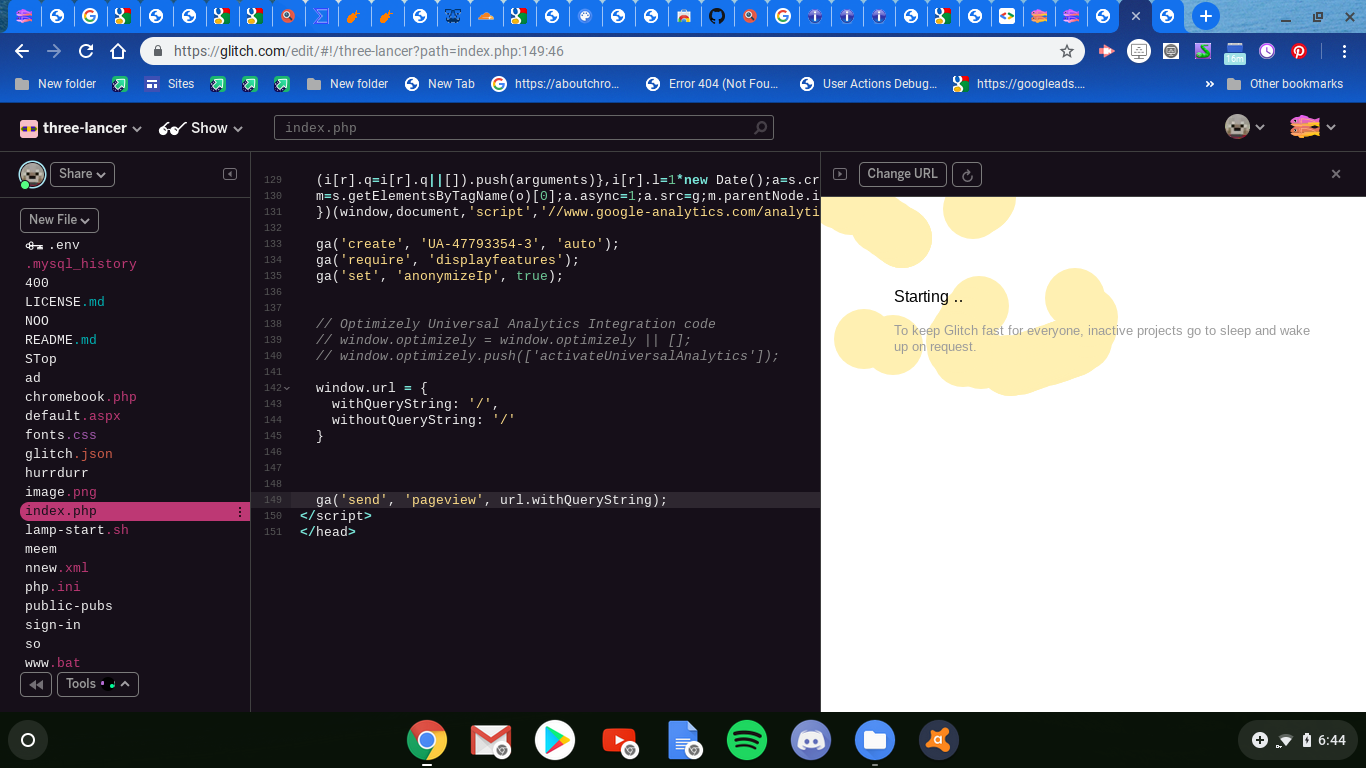
Task: Open Spotify from the shelf
Action: click(747, 741)
